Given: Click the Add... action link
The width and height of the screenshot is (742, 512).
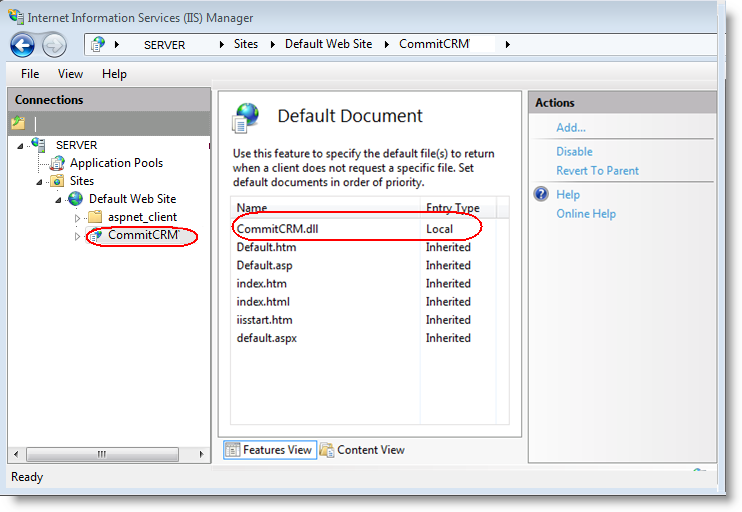Looking at the screenshot, I should click(571, 128).
